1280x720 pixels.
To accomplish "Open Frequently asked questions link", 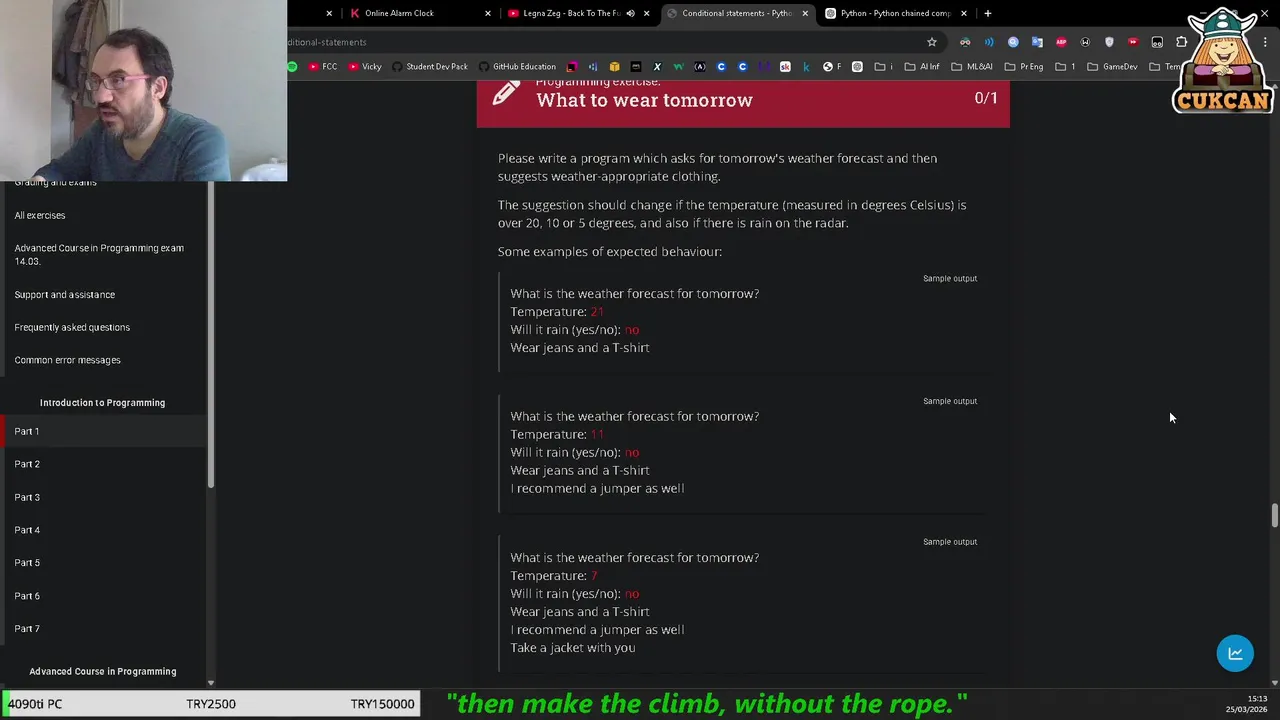I will point(72,327).
